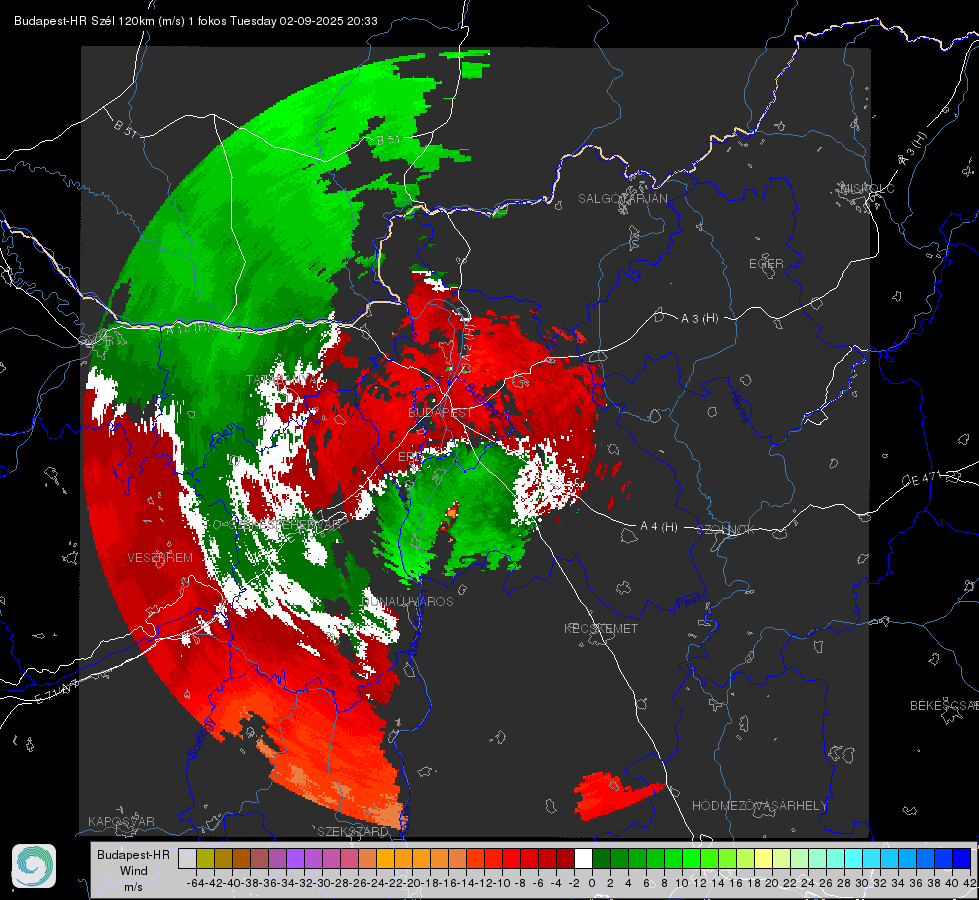Click the swirl logo icon beside the legend
The height and width of the screenshot is (900, 979).
(x=34, y=866)
